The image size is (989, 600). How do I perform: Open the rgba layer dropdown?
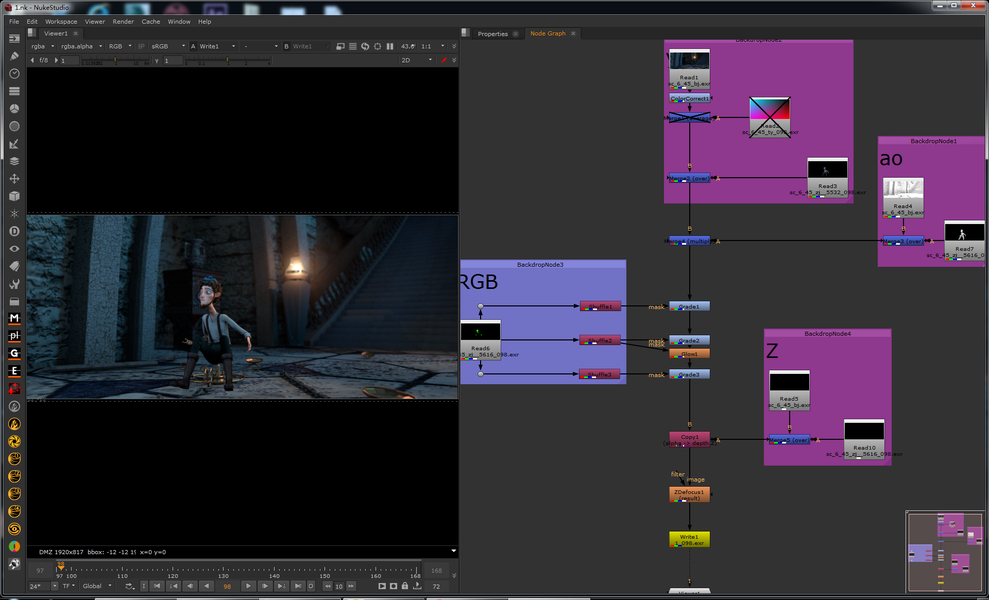[x=42, y=46]
